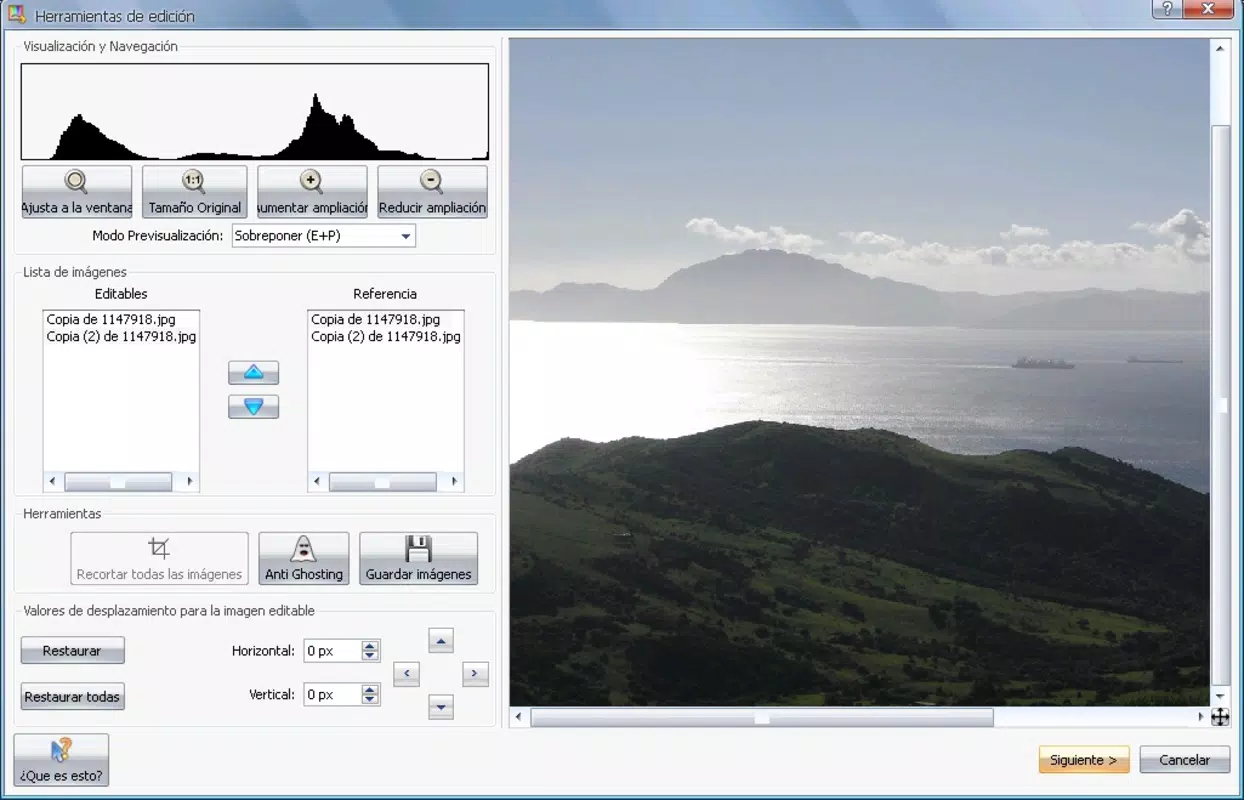Select Copia (2) de 1147918.jpg in Referencia list
This screenshot has width=1244, height=800.
(386, 337)
